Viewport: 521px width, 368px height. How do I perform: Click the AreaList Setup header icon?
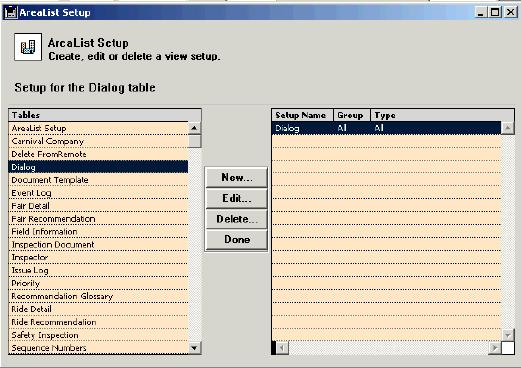[x=28, y=47]
